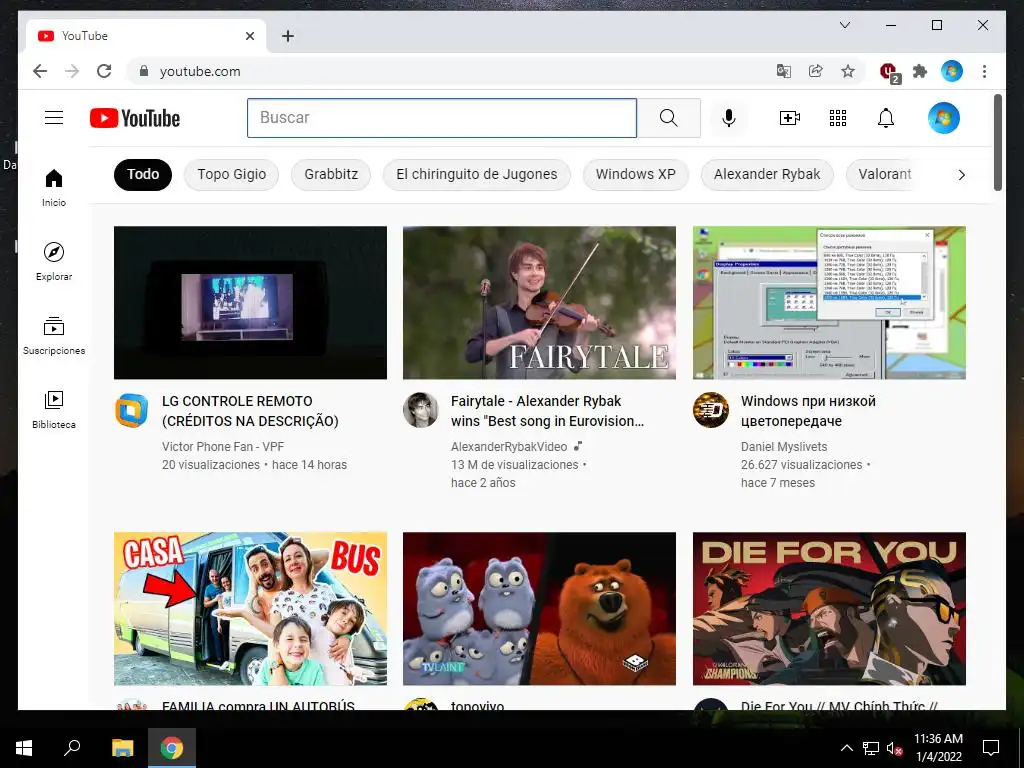
Task: Open the notifications bell
Action: click(886, 118)
